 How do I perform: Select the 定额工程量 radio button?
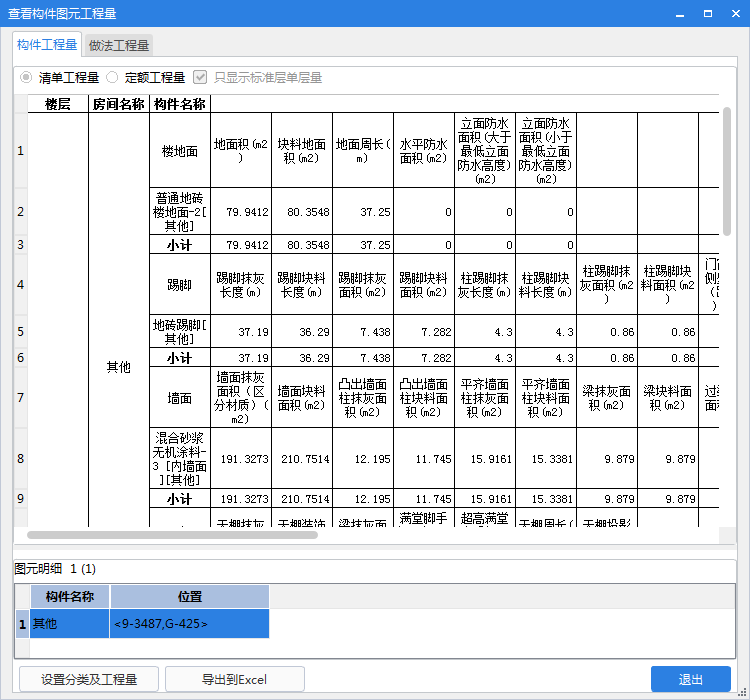[112, 77]
